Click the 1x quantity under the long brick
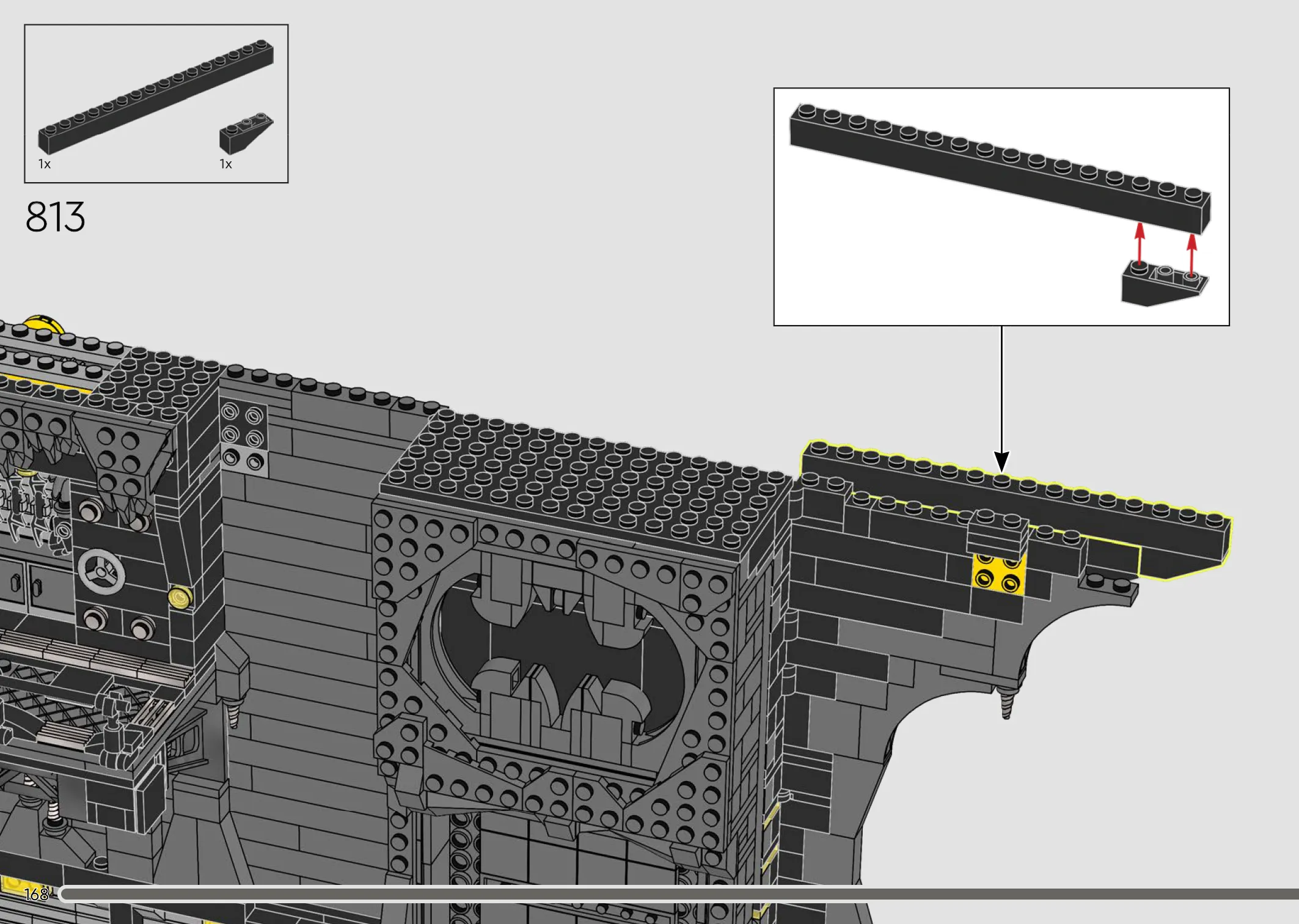The width and height of the screenshot is (1299, 924). pos(44,164)
